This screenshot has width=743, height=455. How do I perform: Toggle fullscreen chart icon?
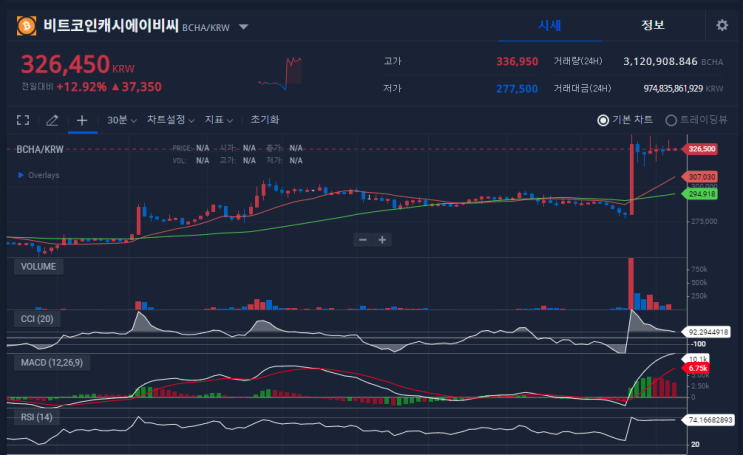[x=23, y=120]
